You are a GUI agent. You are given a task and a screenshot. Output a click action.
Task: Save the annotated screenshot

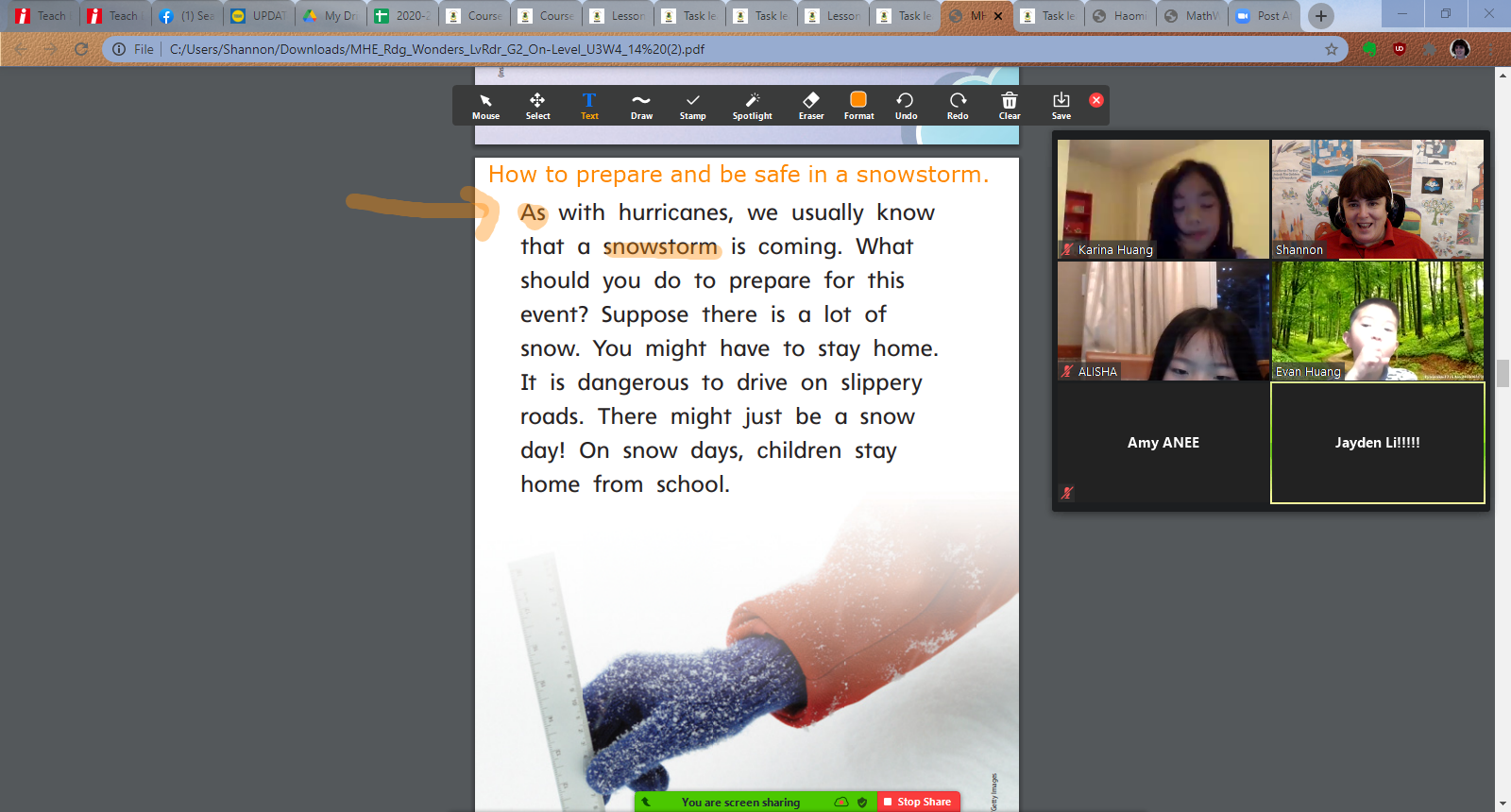coord(1061,106)
